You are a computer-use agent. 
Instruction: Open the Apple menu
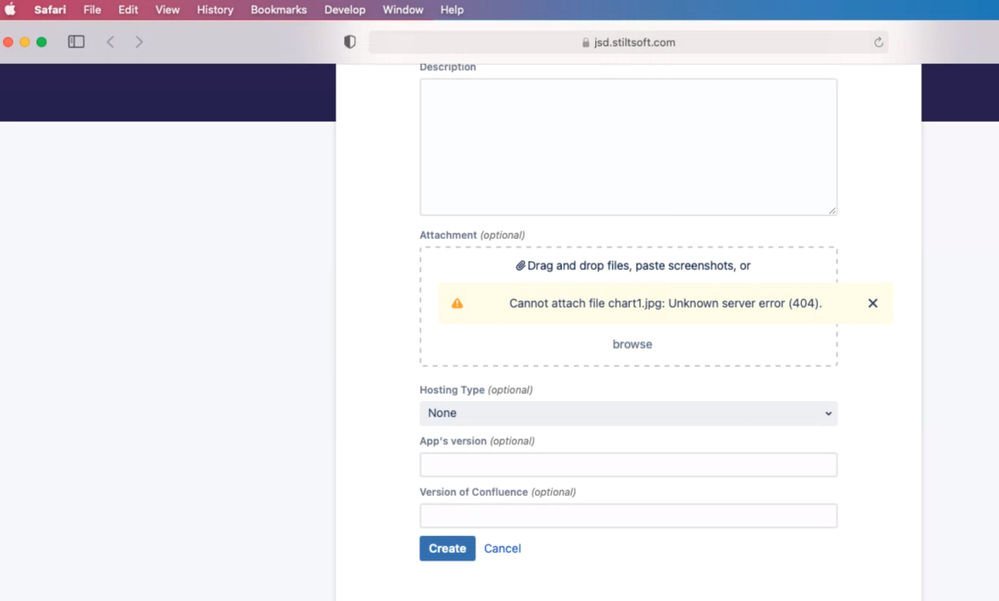click(x=10, y=10)
